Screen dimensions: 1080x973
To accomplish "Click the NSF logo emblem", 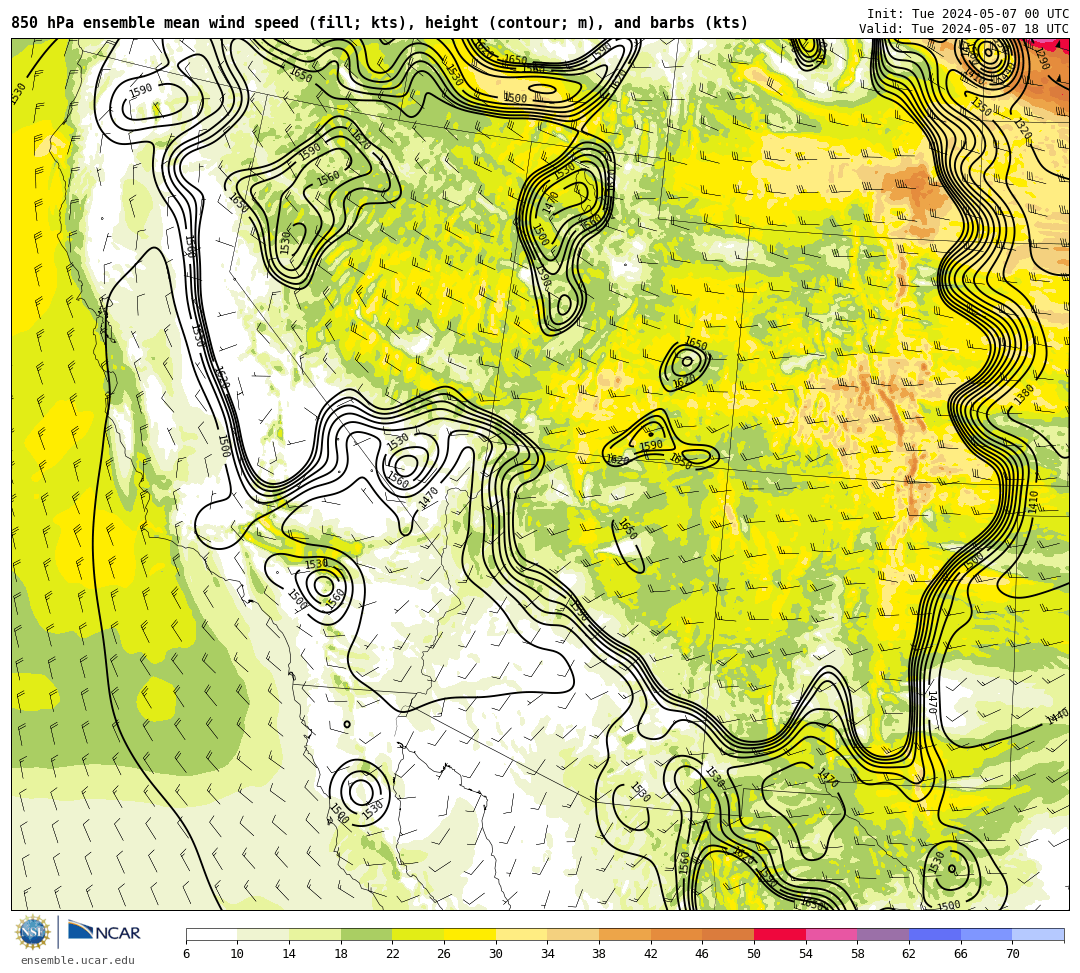I will 33,932.
